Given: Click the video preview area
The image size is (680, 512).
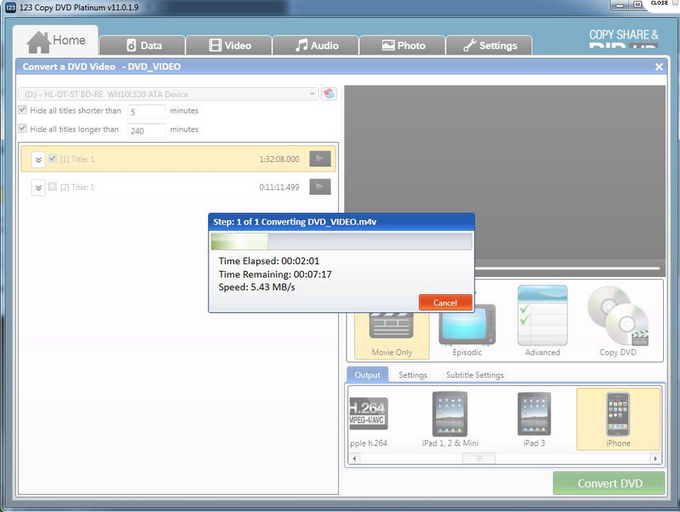Looking at the screenshot, I should (504, 173).
